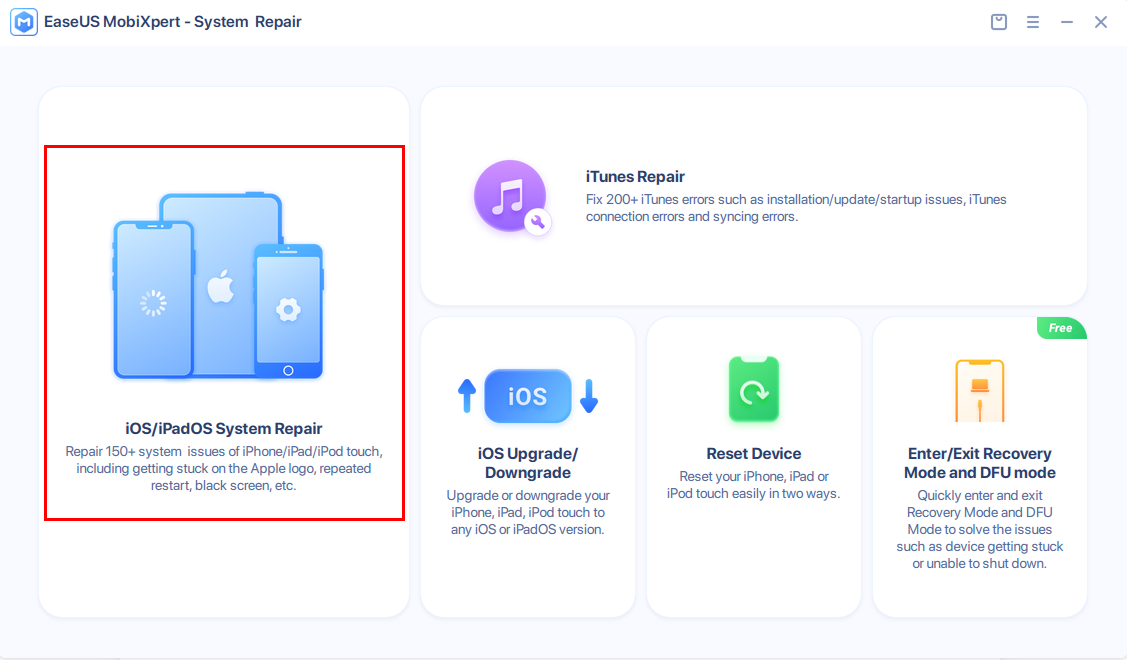The width and height of the screenshot is (1127, 660).
Task: Minimize the MobiXpert window
Action: click(1067, 22)
